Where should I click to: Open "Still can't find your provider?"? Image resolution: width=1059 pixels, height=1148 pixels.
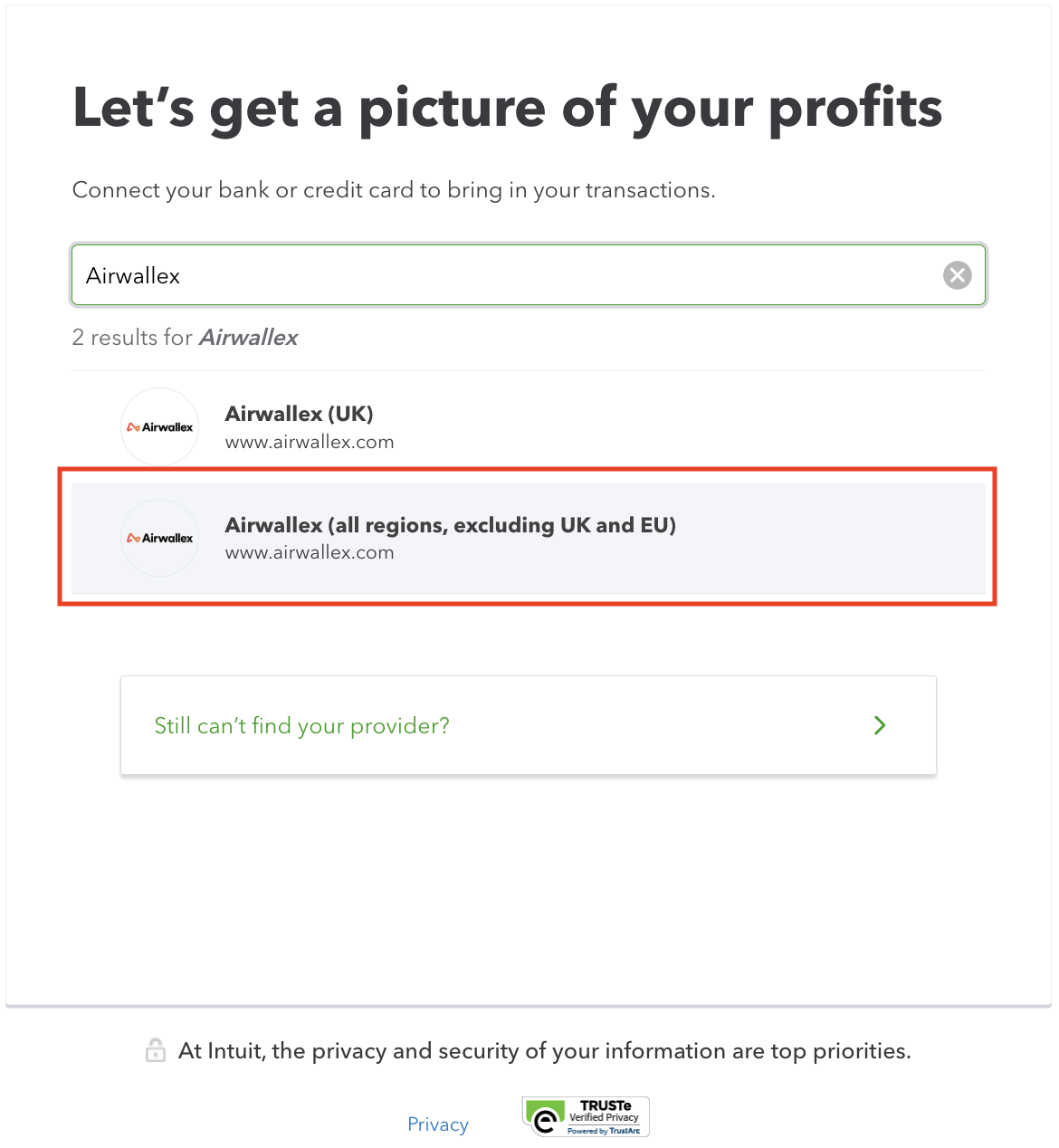click(x=302, y=725)
